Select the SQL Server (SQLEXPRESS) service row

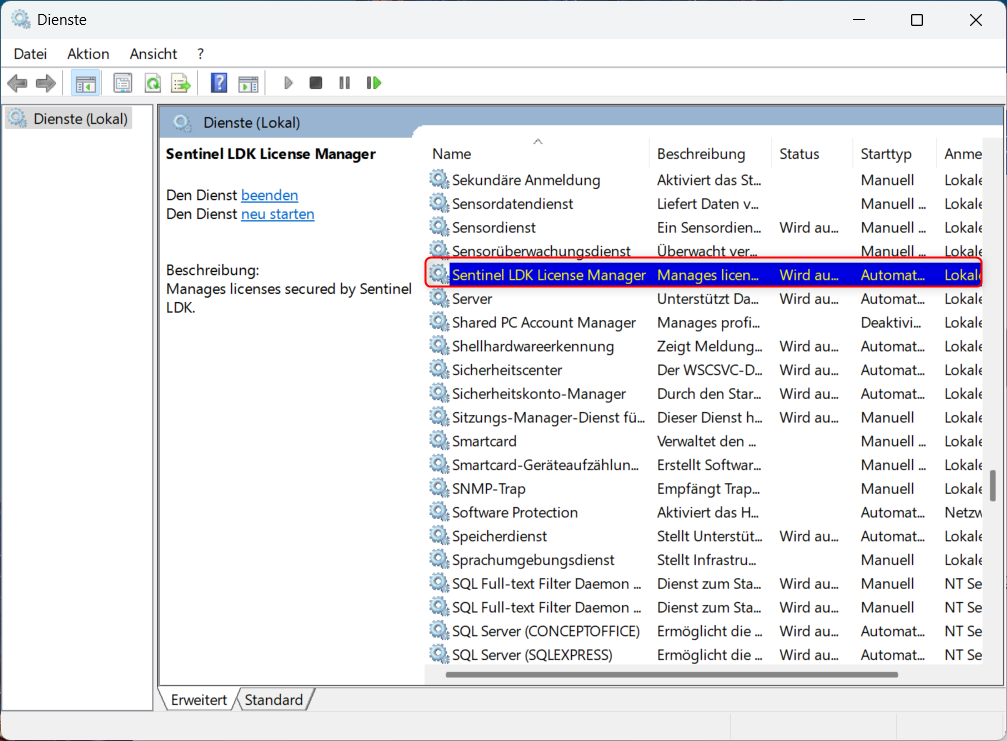[x=531, y=655]
